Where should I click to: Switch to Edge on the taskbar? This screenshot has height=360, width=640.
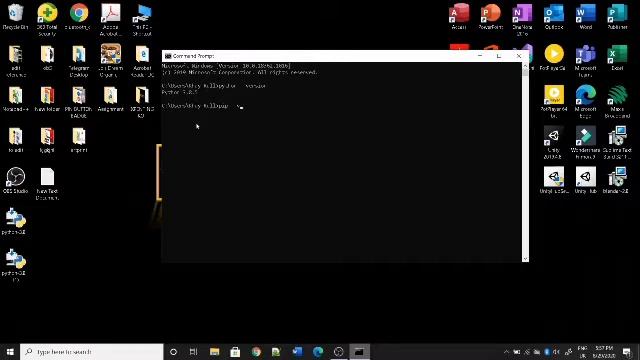click(x=318, y=352)
